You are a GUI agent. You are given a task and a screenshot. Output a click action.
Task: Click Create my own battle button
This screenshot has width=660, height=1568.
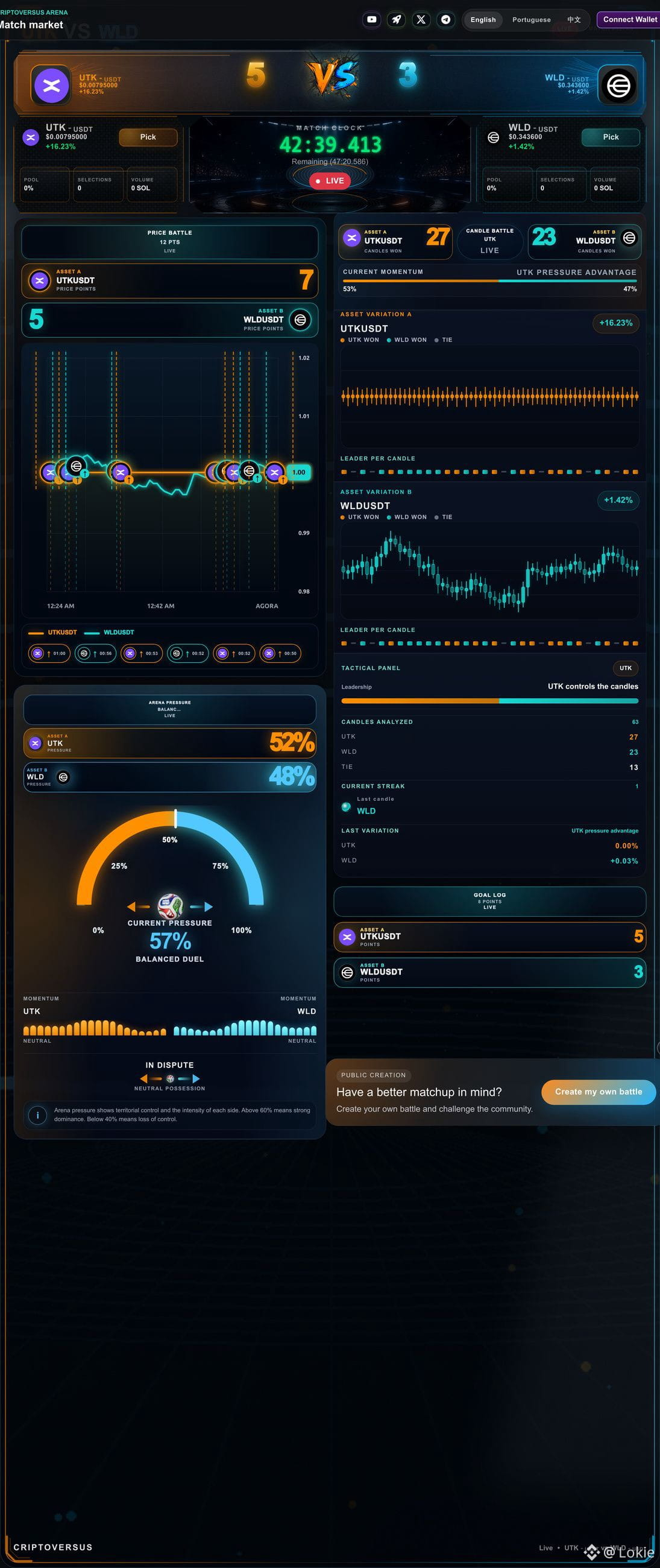coord(598,1092)
